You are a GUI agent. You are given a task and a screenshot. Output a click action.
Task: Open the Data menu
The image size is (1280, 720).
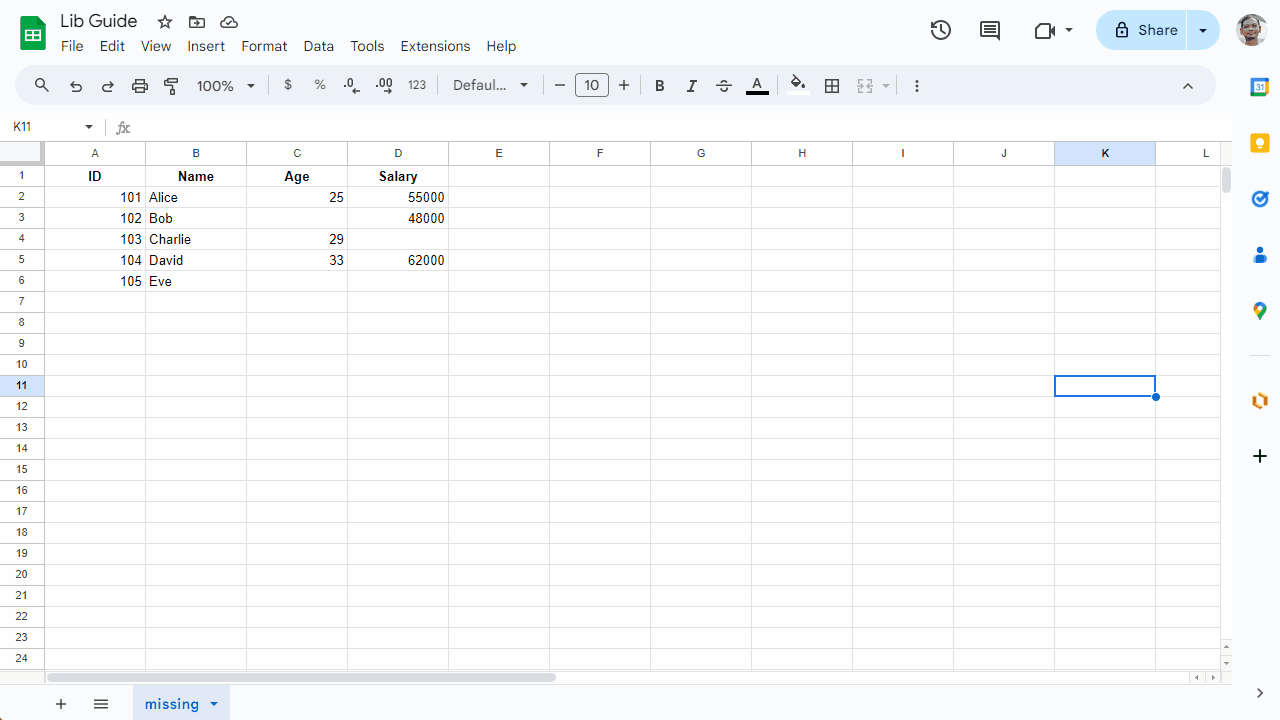(319, 46)
